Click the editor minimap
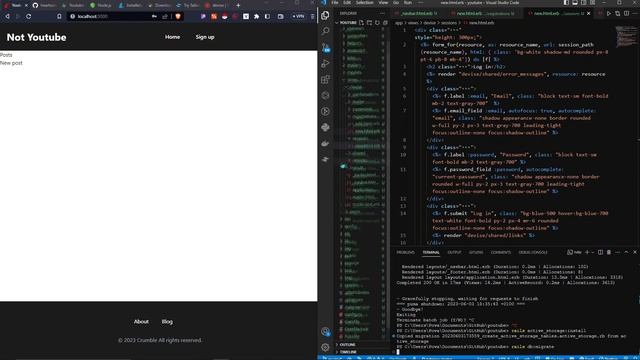640x360 pixels. point(626,37)
